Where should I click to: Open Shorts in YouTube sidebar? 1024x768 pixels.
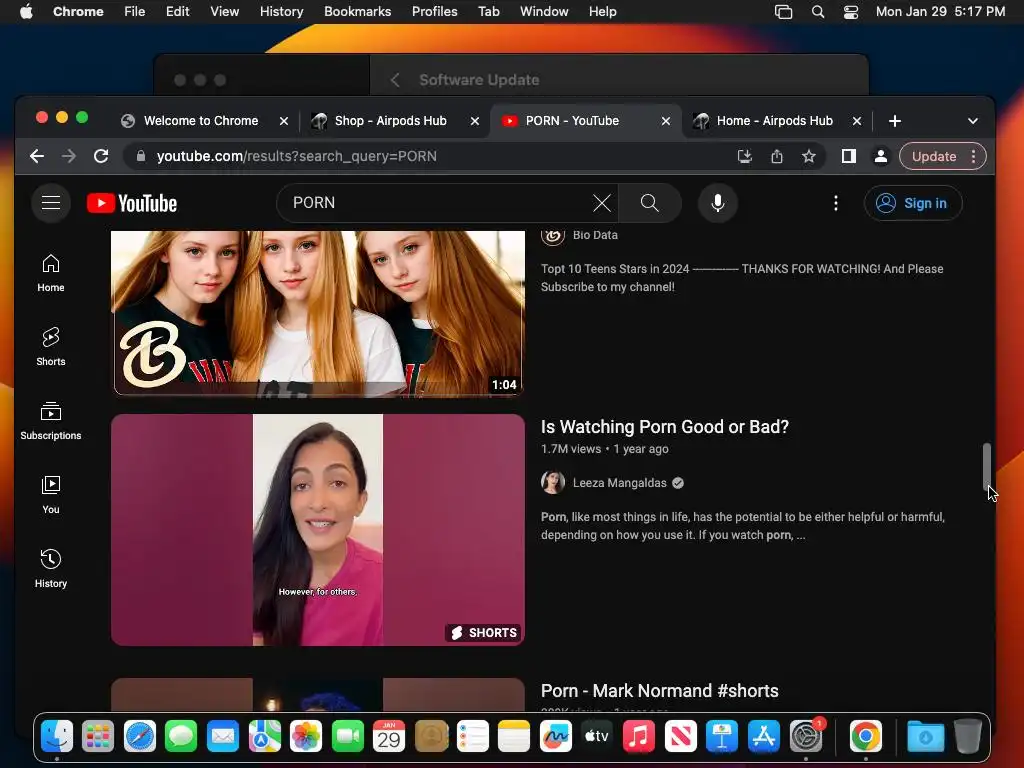(51, 347)
